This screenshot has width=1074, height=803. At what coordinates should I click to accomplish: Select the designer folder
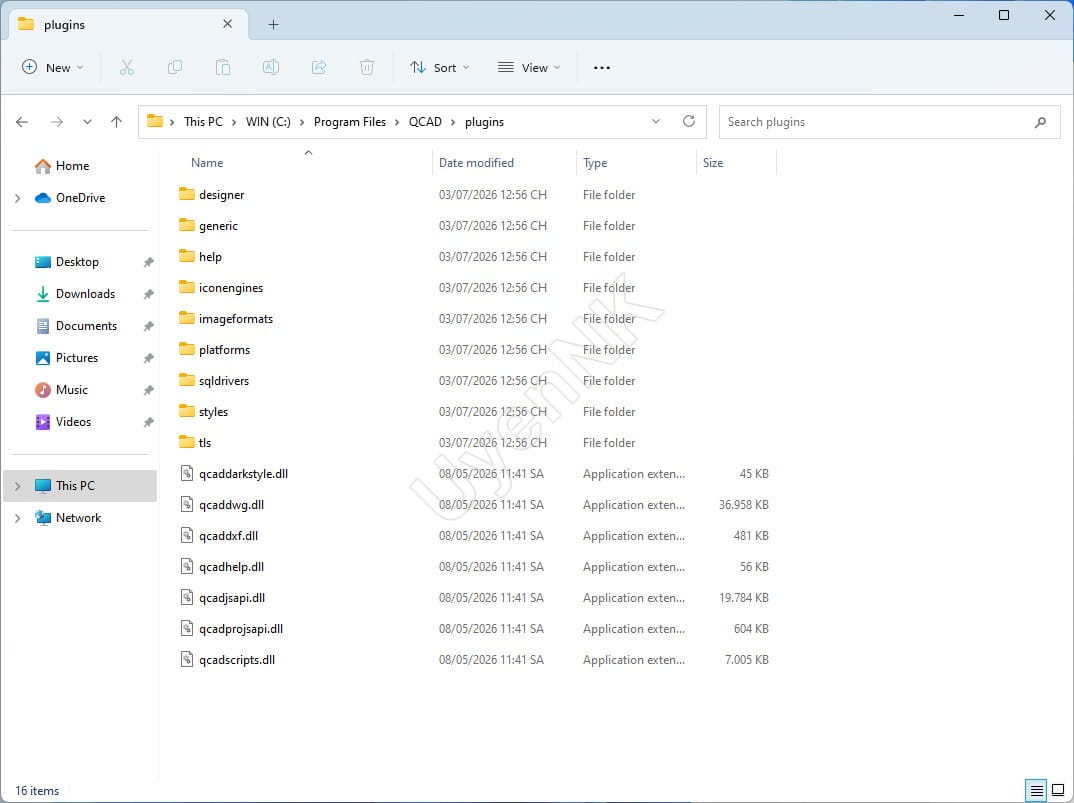221,195
